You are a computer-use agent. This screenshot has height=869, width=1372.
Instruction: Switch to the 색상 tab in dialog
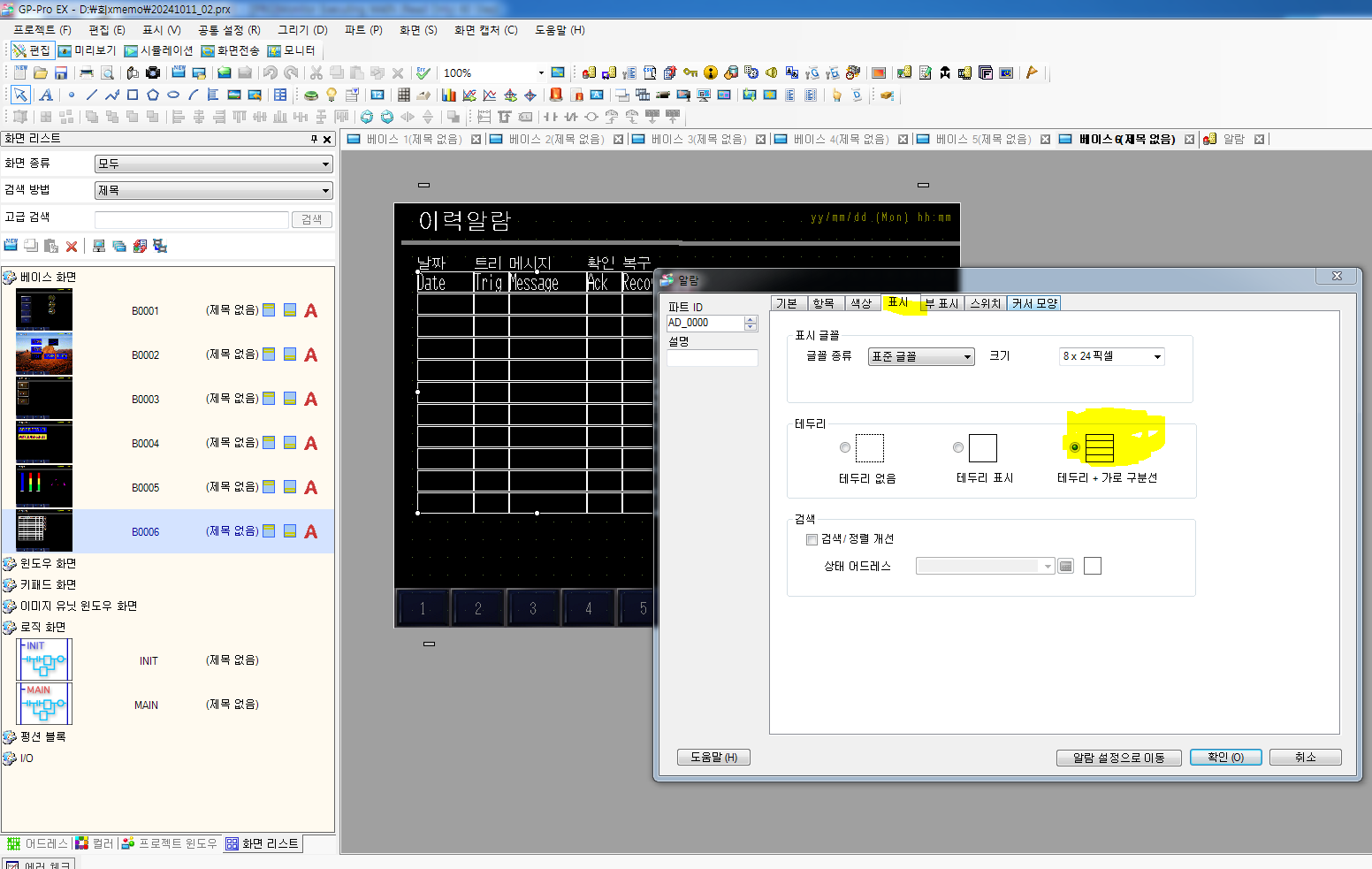(x=860, y=303)
